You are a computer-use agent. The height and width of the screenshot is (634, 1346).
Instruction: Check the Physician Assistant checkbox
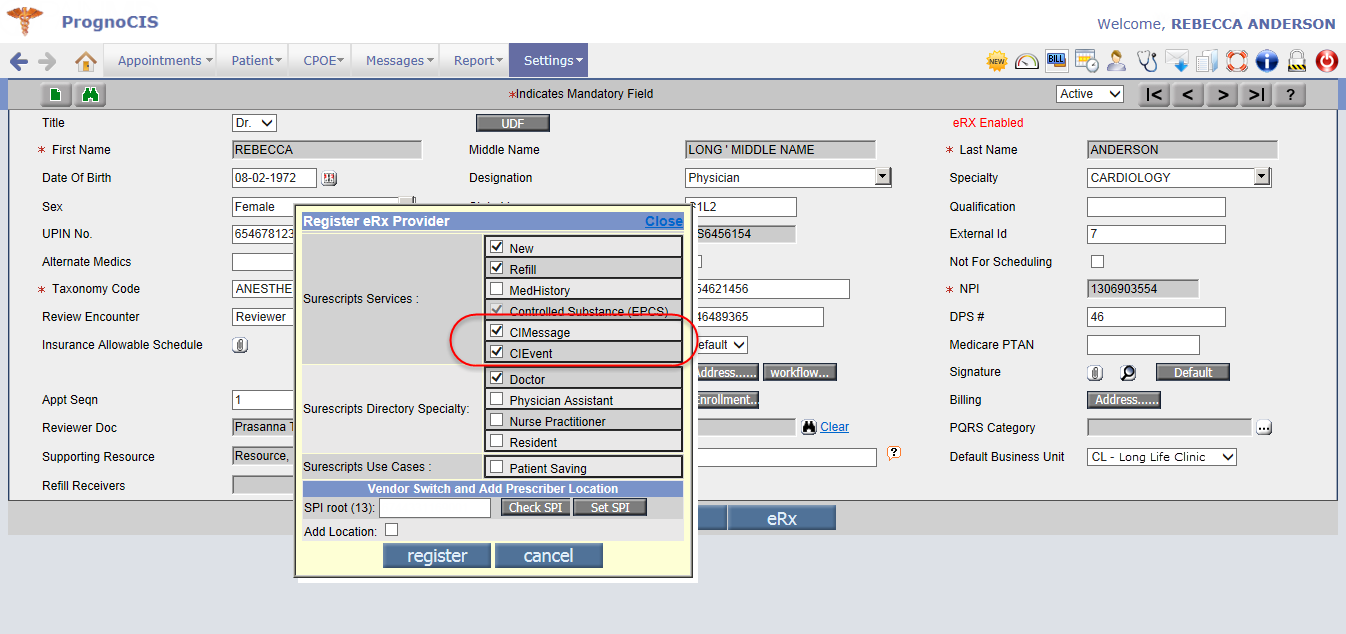[x=496, y=398]
